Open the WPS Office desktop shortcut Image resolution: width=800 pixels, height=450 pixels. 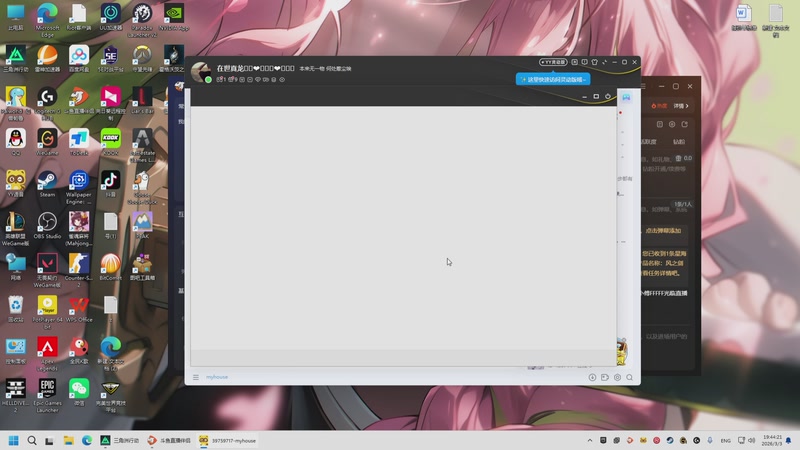pos(79,307)
